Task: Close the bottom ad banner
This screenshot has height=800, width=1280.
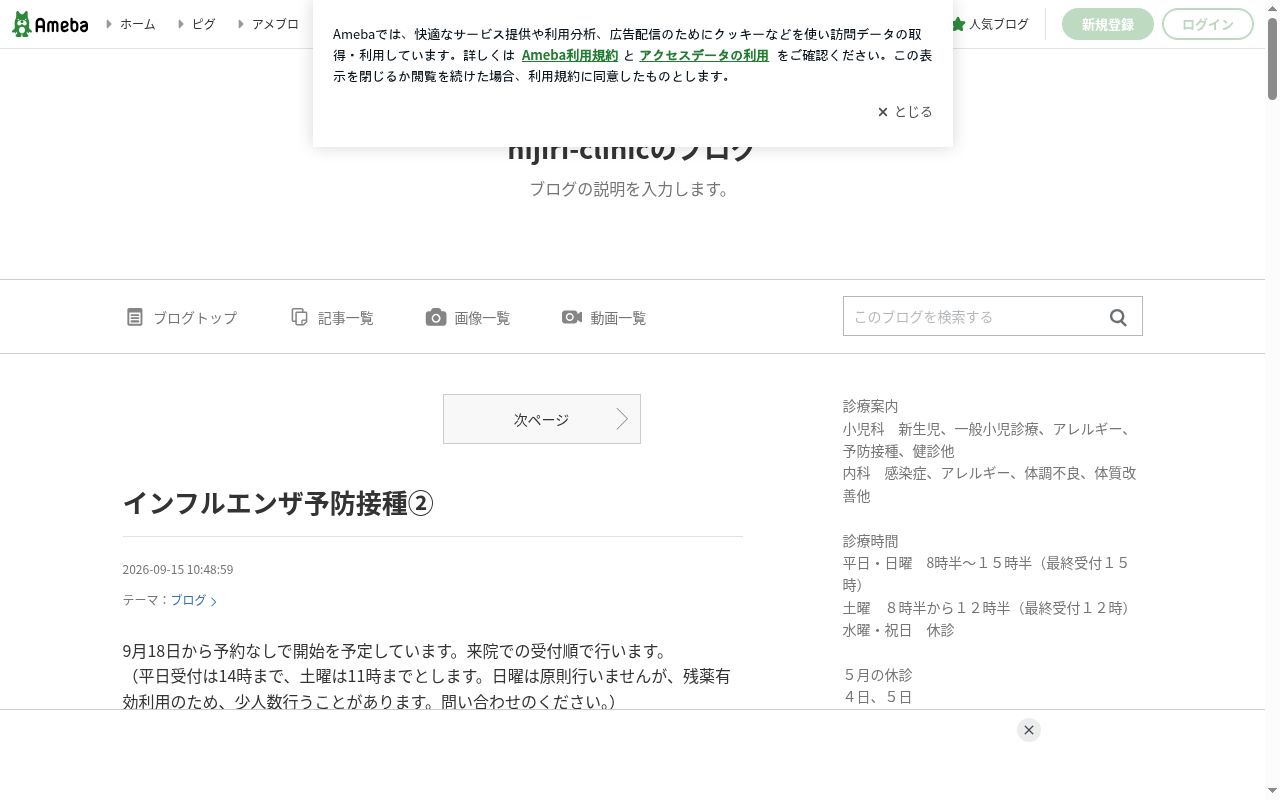Action: pos(1028,730)
